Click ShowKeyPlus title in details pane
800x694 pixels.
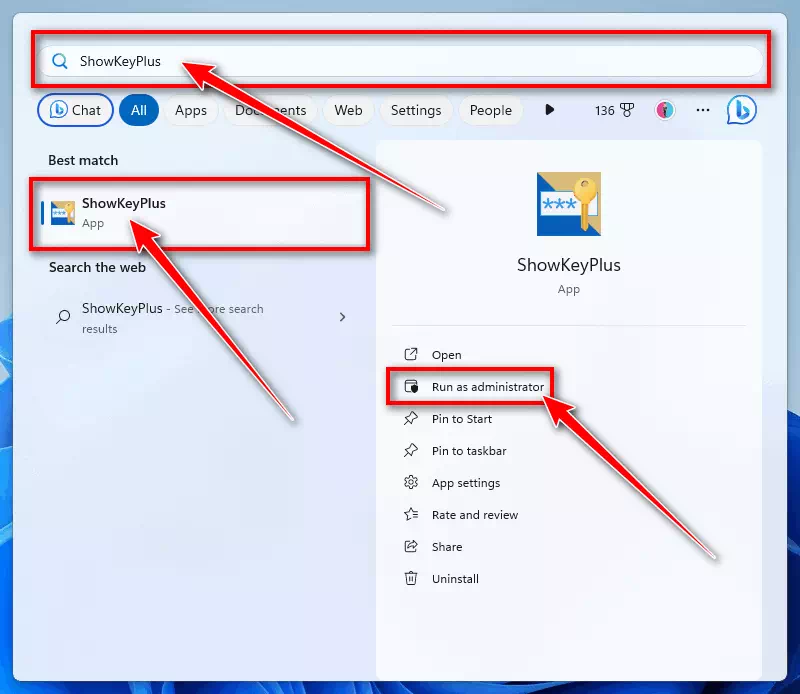[569, 265]
